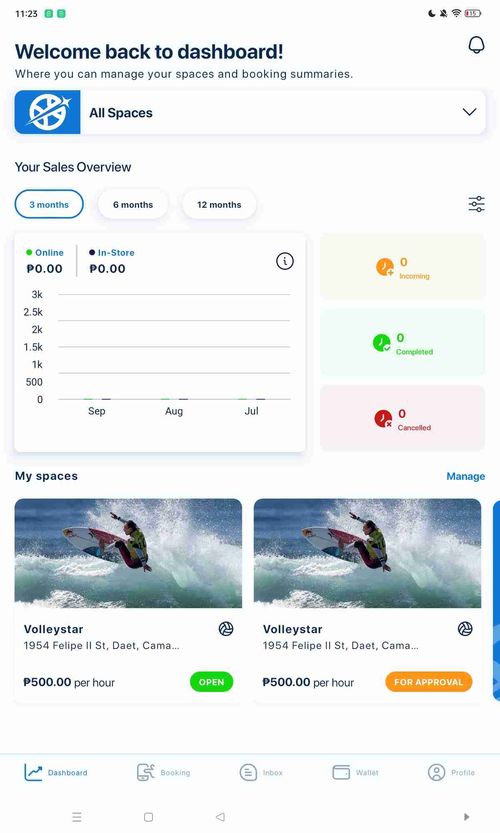This screenshot has width=500, height=833.
Task: Tap volleyball icon on second Volleystar card
Action: coord(465,629)
